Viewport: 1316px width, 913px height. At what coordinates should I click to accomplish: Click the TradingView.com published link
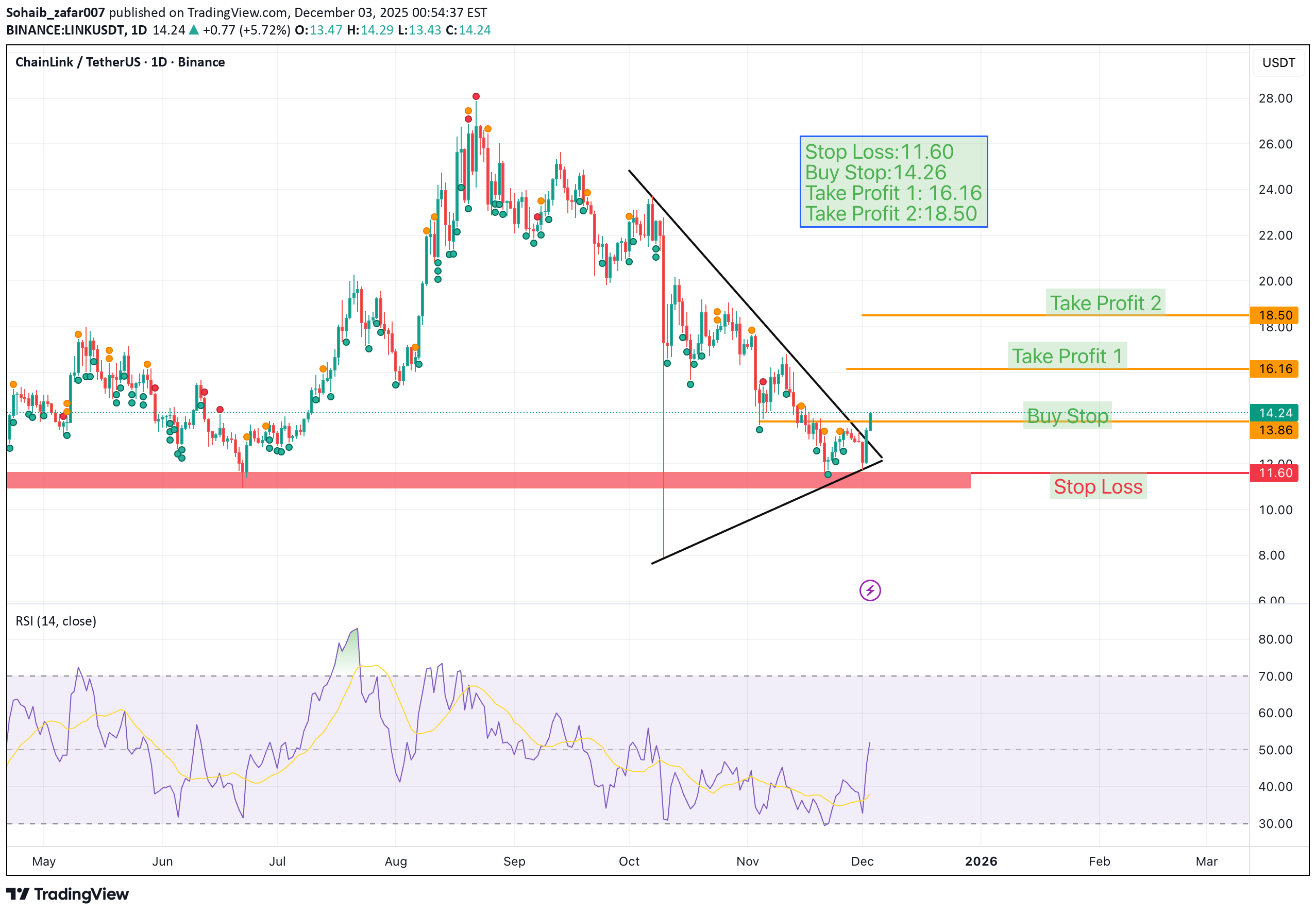click(240, 12)
